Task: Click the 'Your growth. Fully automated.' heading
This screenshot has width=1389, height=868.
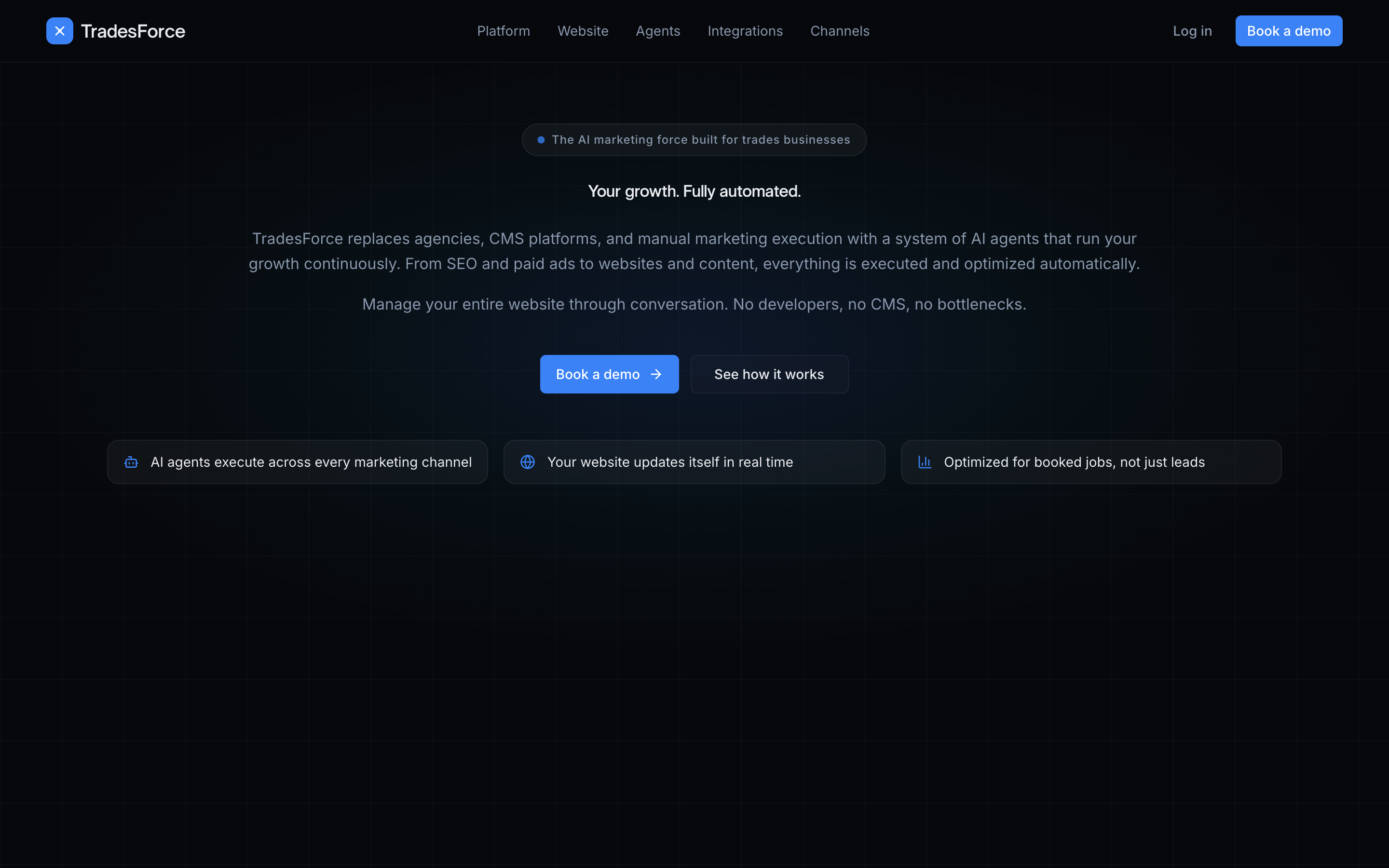Action: click(694, 191)
